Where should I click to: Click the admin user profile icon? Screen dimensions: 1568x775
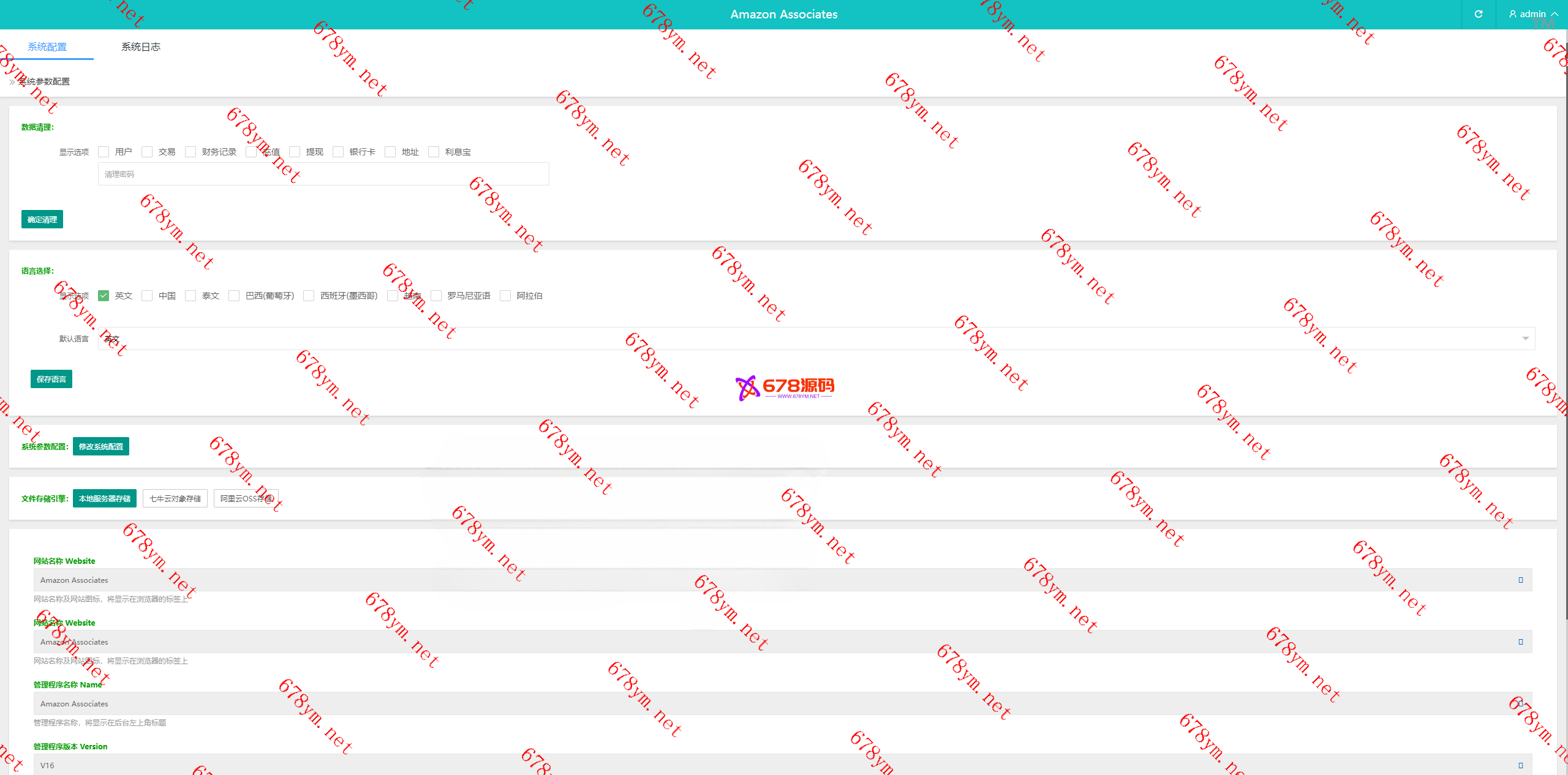click(1513, 14)
